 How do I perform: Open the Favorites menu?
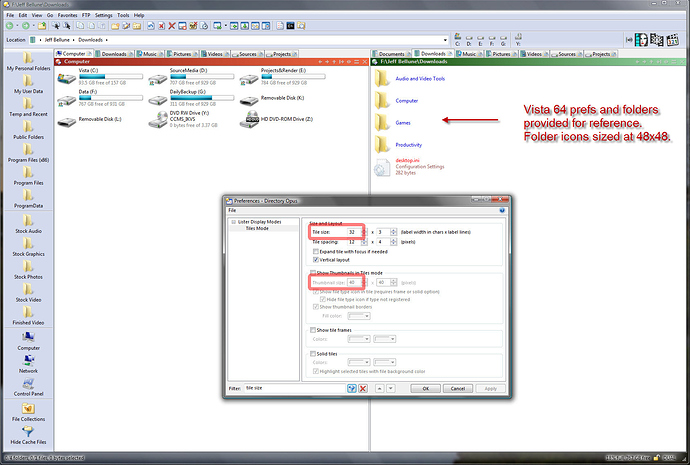pos(67,15)
